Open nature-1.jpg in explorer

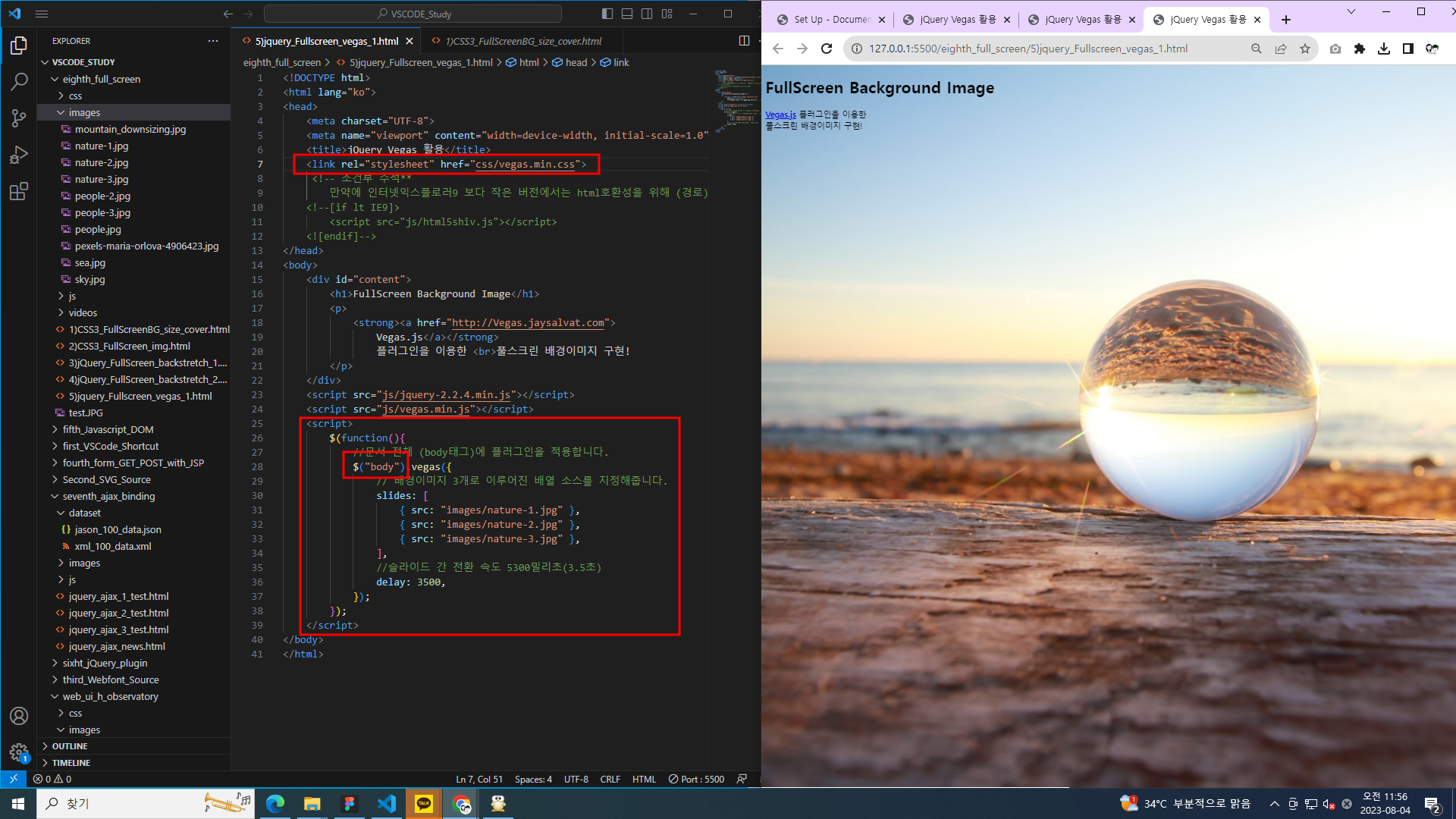(x=102, y=146)
